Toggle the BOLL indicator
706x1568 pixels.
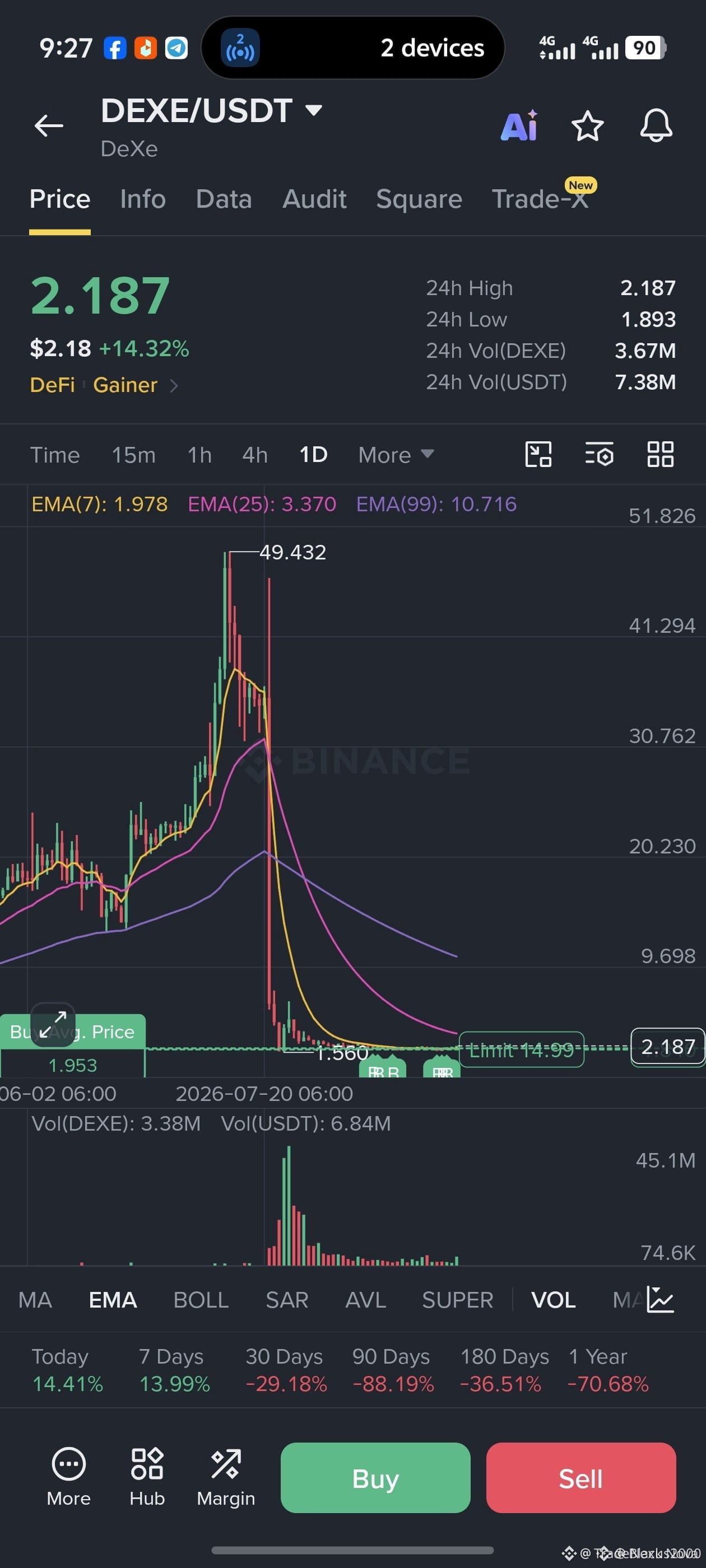coord(201,1300)
